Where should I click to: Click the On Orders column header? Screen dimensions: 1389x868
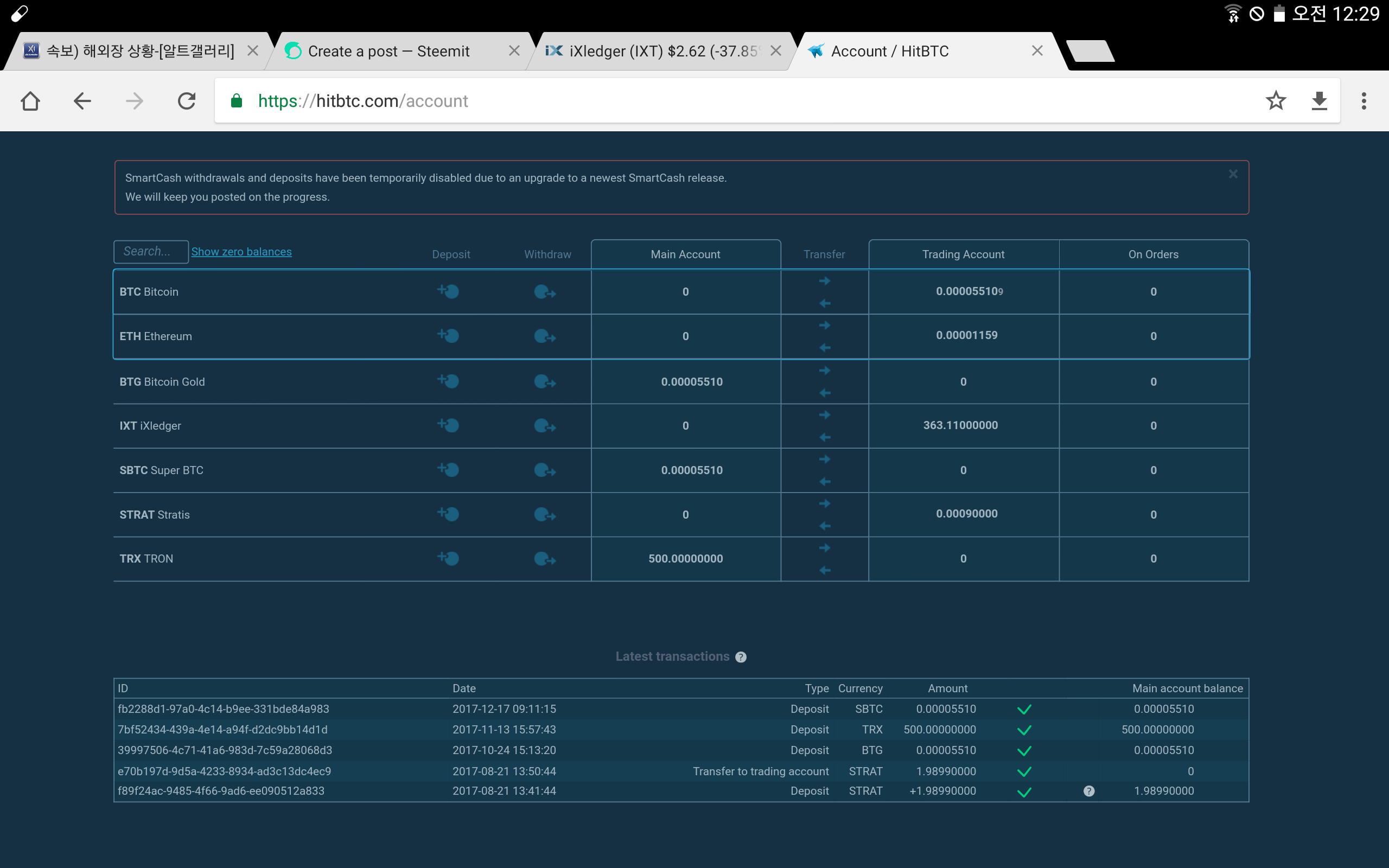(1153, 254)
